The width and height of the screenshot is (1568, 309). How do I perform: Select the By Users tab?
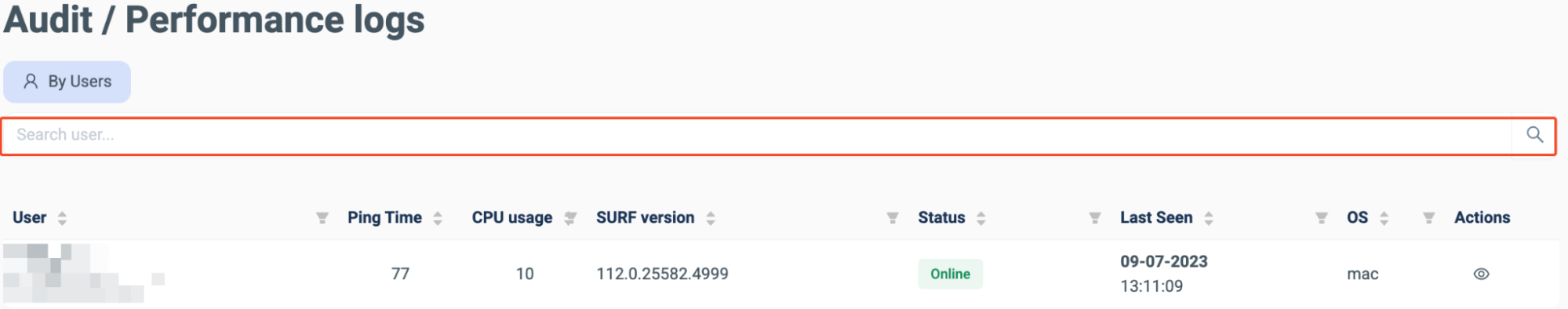click(x=67, y=82)
